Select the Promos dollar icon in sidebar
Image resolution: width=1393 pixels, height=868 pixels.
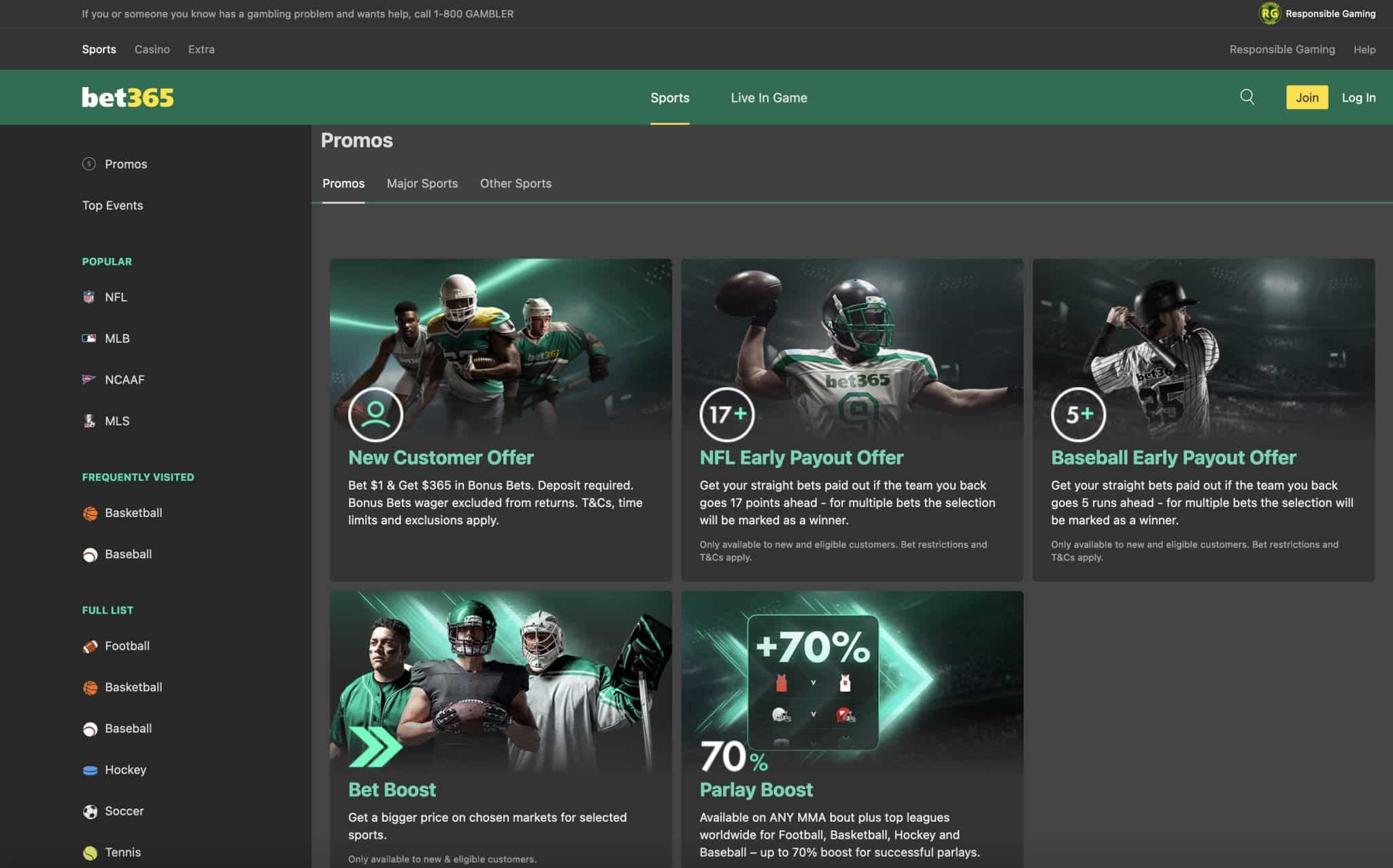(89, 163)
